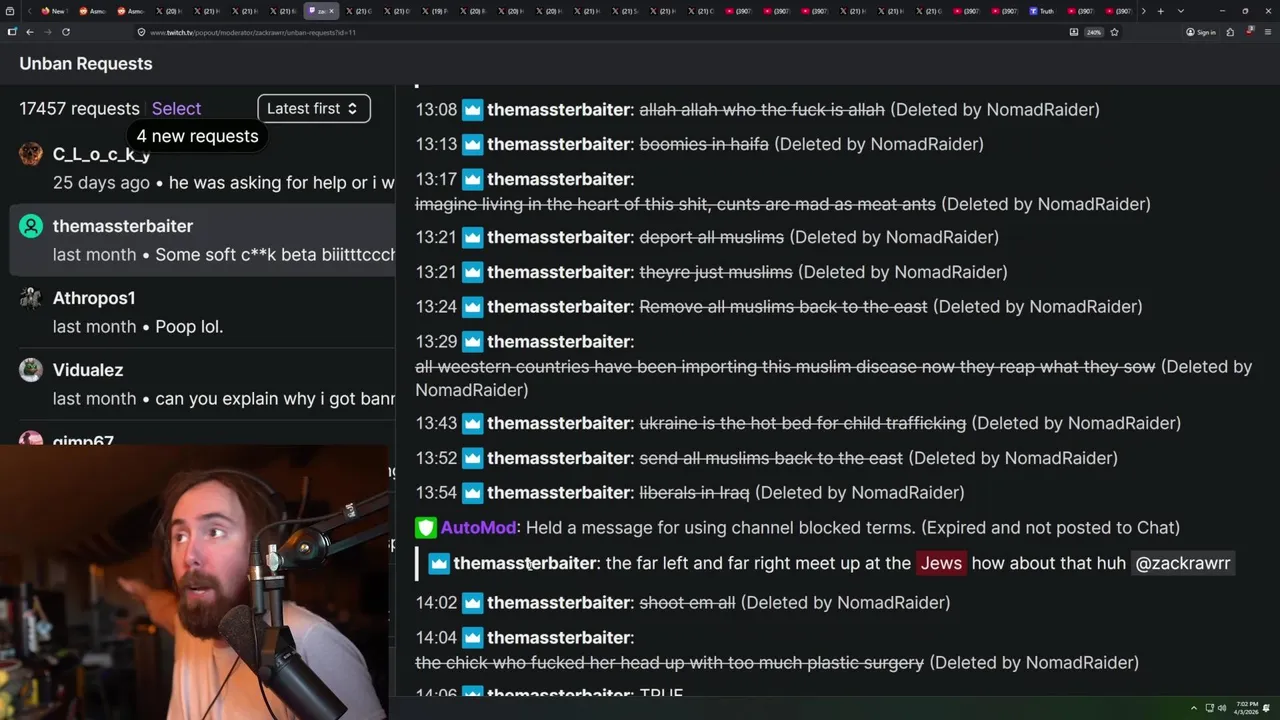The width and height of the screenshot is (1280, 720).
Task: Click the red highlighted blocked term chip
Action: (x=941, y=563)
